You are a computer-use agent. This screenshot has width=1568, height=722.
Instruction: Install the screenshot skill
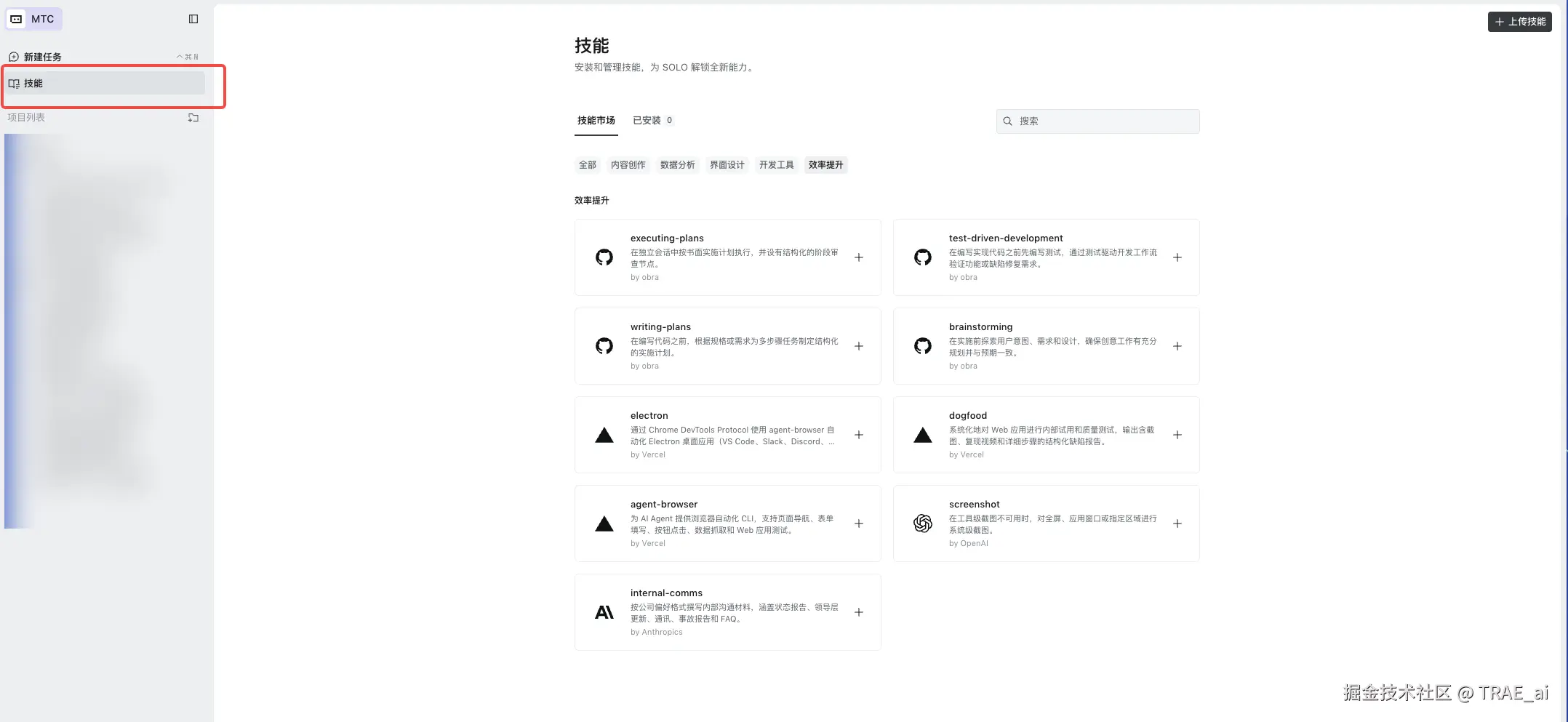[x=1177, y=524]
